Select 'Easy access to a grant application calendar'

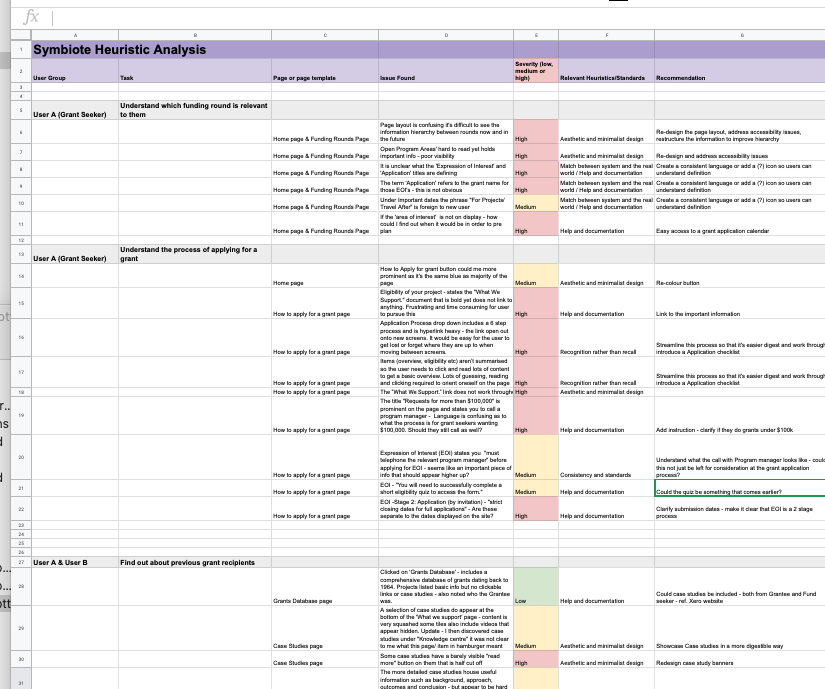pyautogui.click(x=740, y=224)
